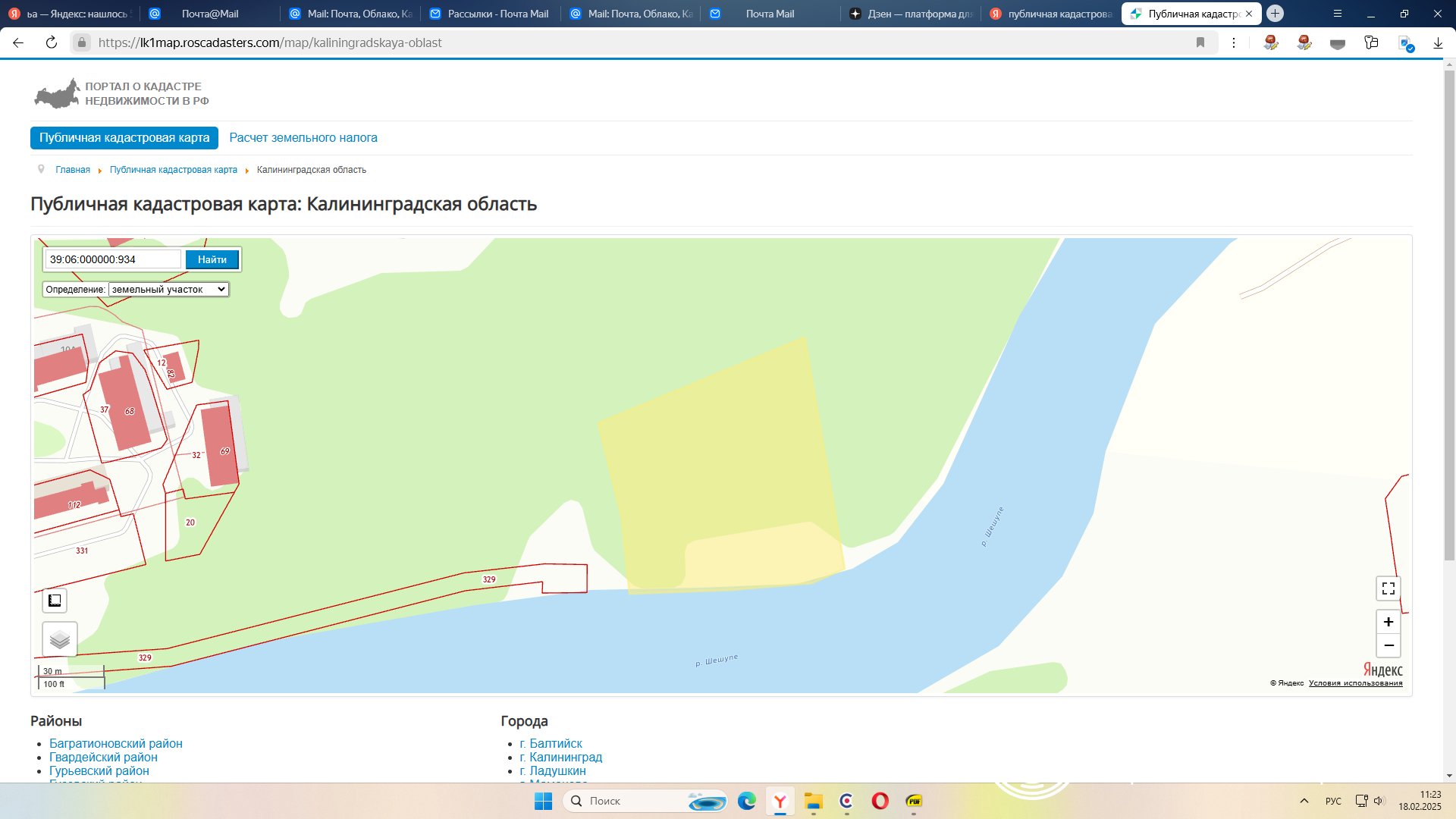
Task: Reload the page with refresh icon
Action: (52, 42)
